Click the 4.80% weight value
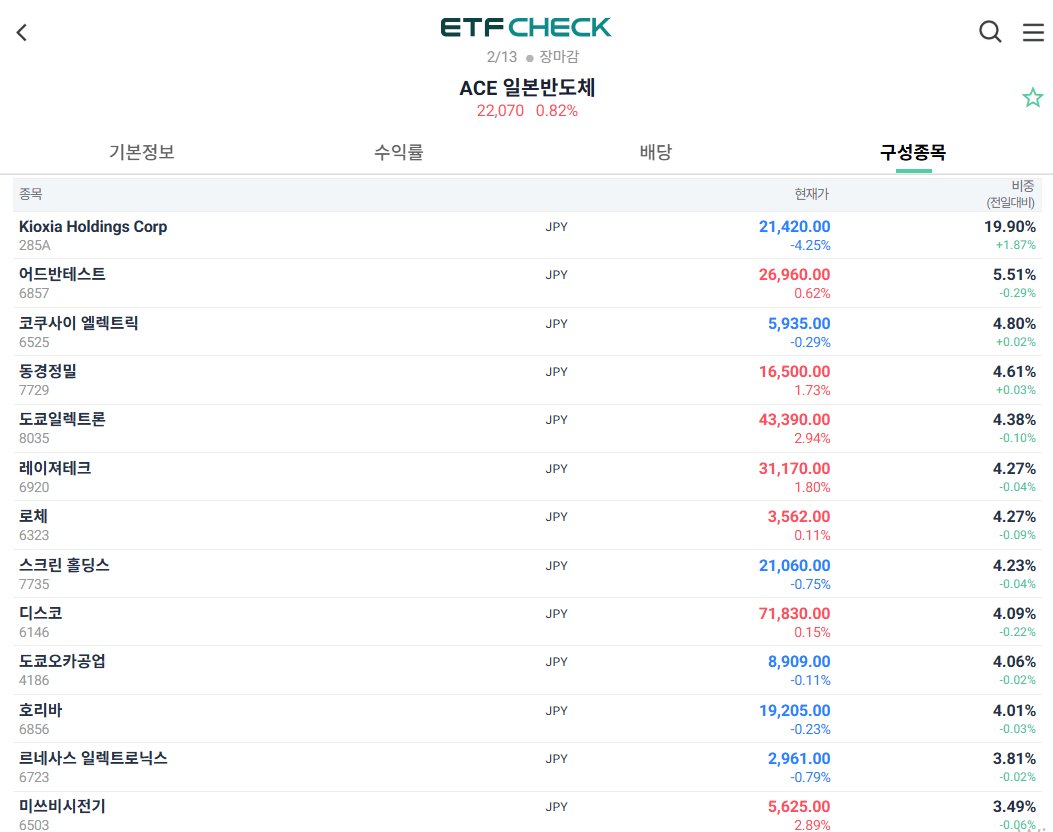 click(1014, 324)
